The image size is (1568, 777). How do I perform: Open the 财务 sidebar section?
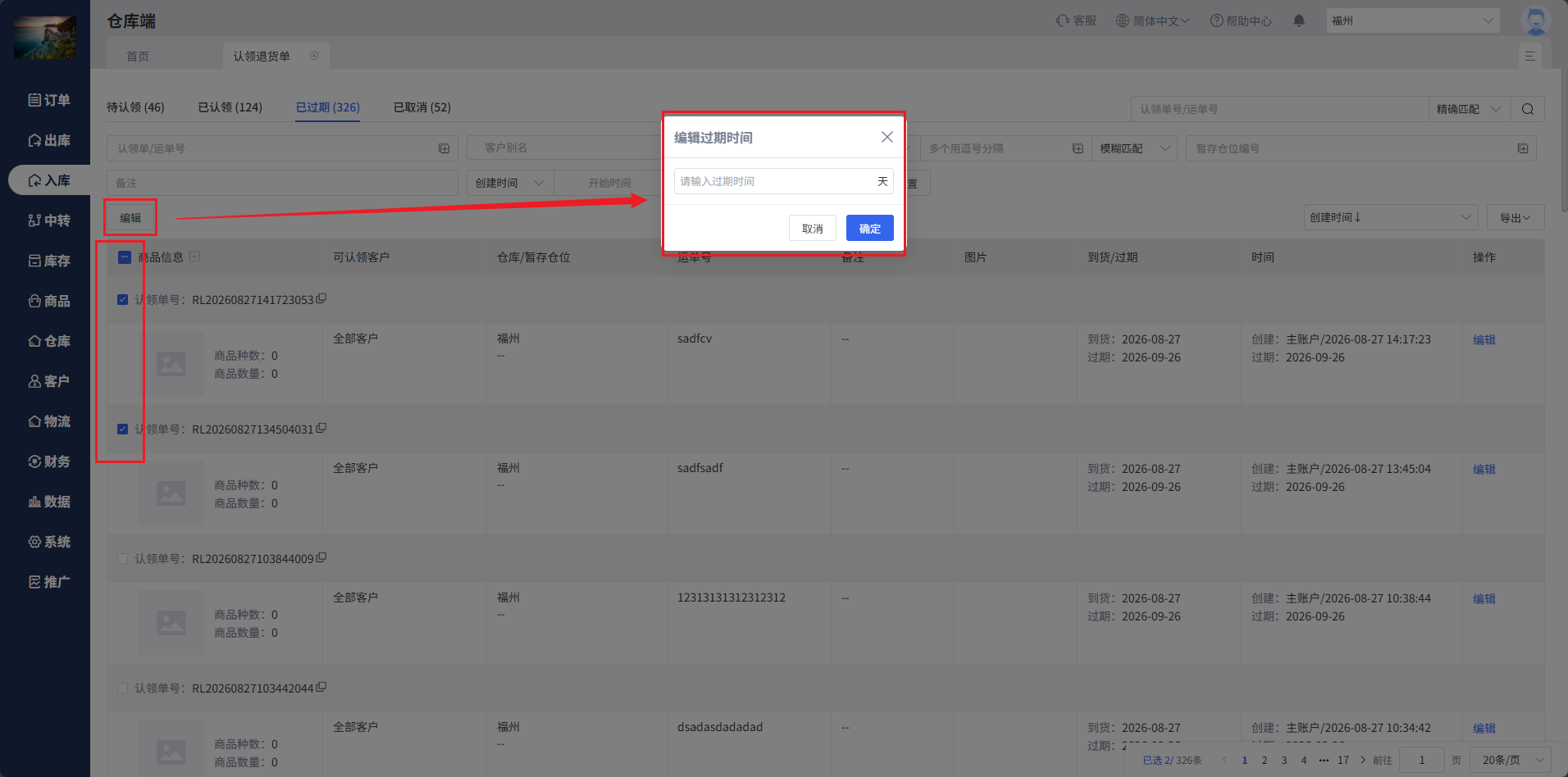point(48,461)
